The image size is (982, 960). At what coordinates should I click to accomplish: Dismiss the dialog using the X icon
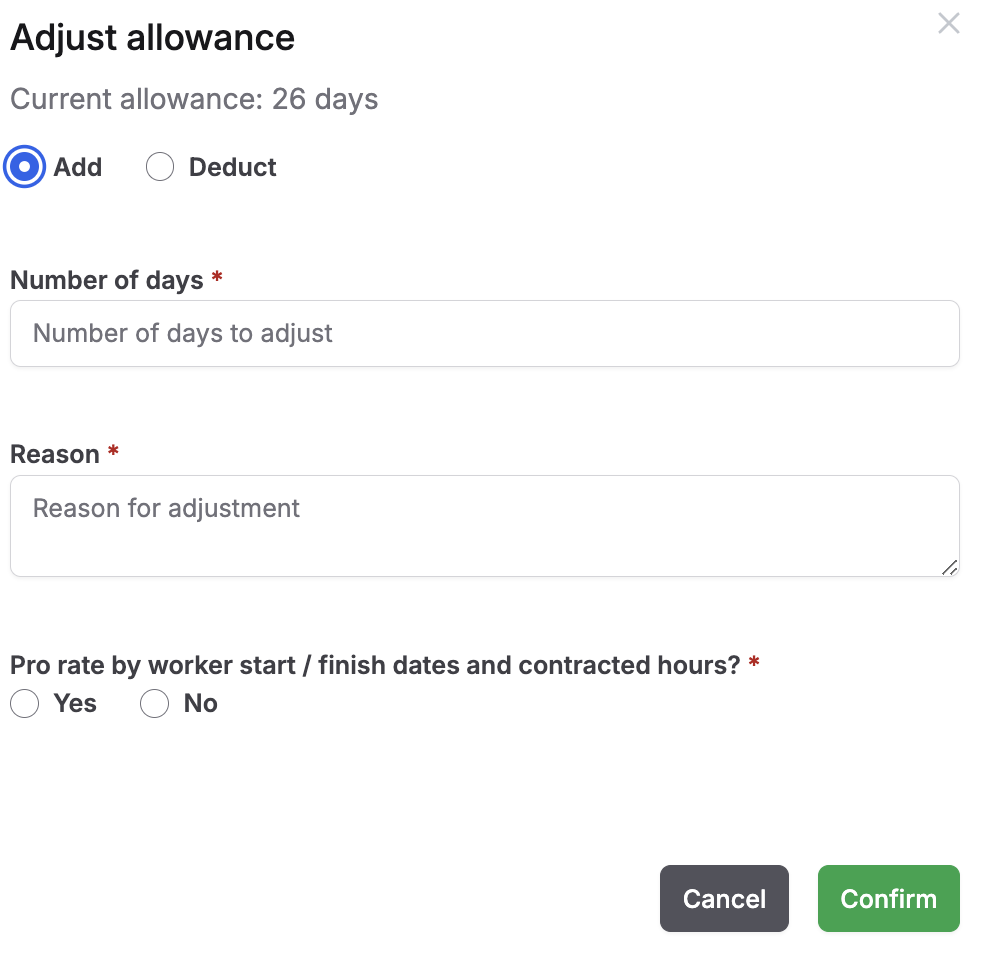(948, 23)
